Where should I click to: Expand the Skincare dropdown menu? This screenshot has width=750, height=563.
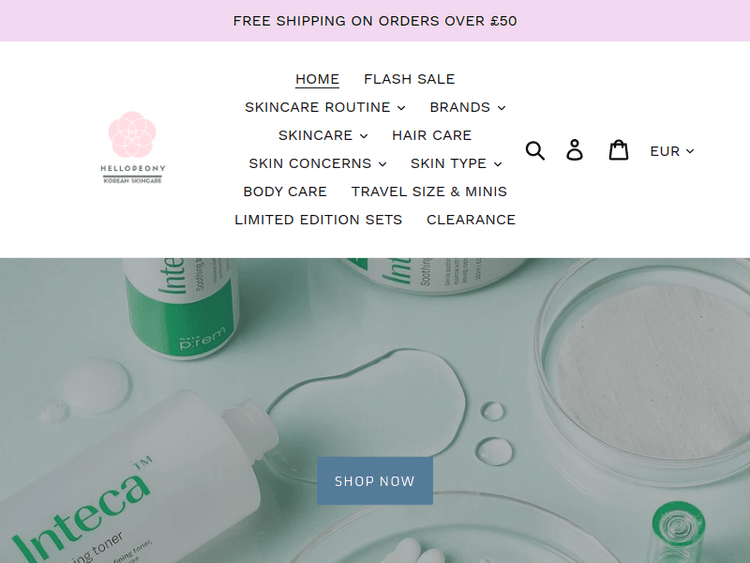[x=323, y=135]
